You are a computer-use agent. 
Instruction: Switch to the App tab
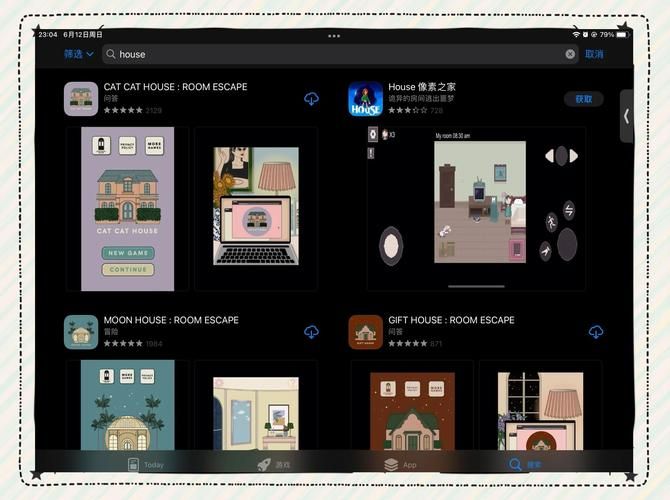pyautogui.click(x=400, y=465)
